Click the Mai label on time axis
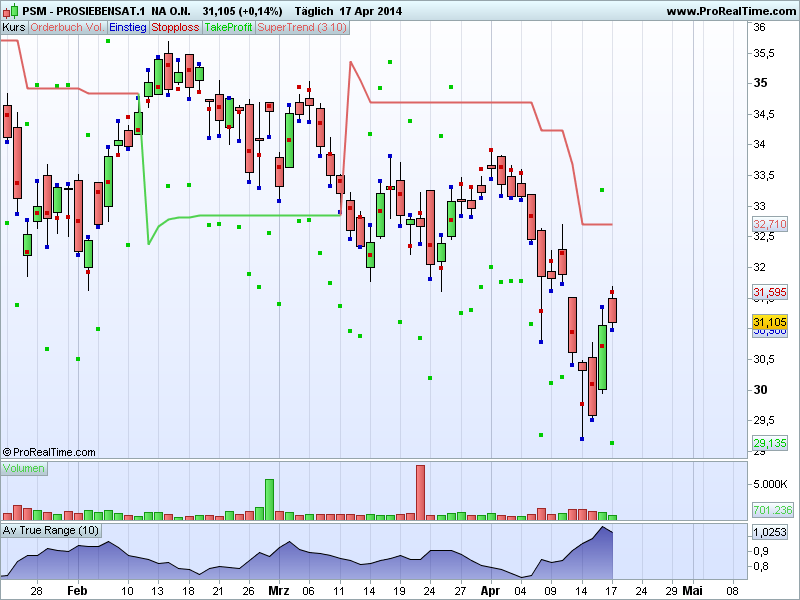The width and height of the screenshot is (800, 600). point(692,591)
